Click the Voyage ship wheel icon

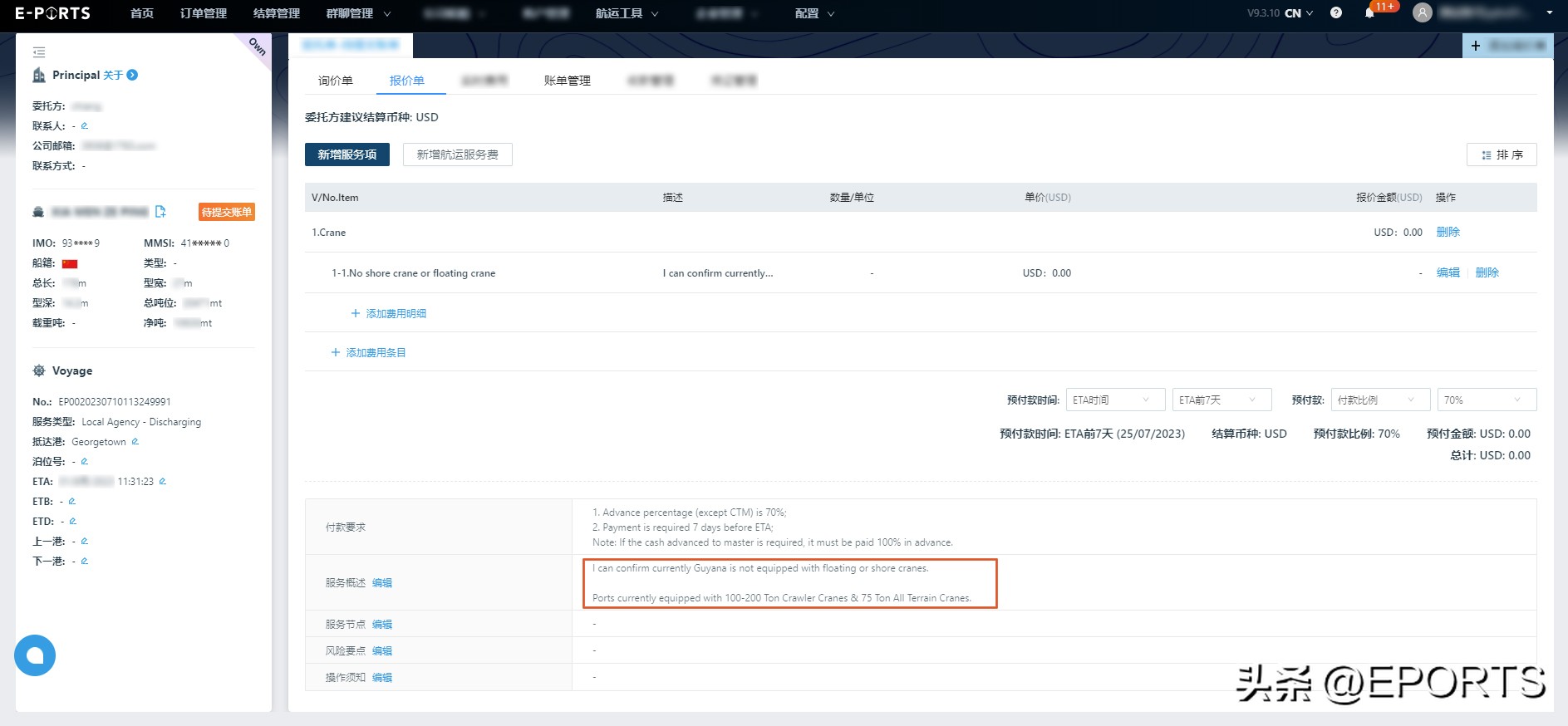pos(39,371)
